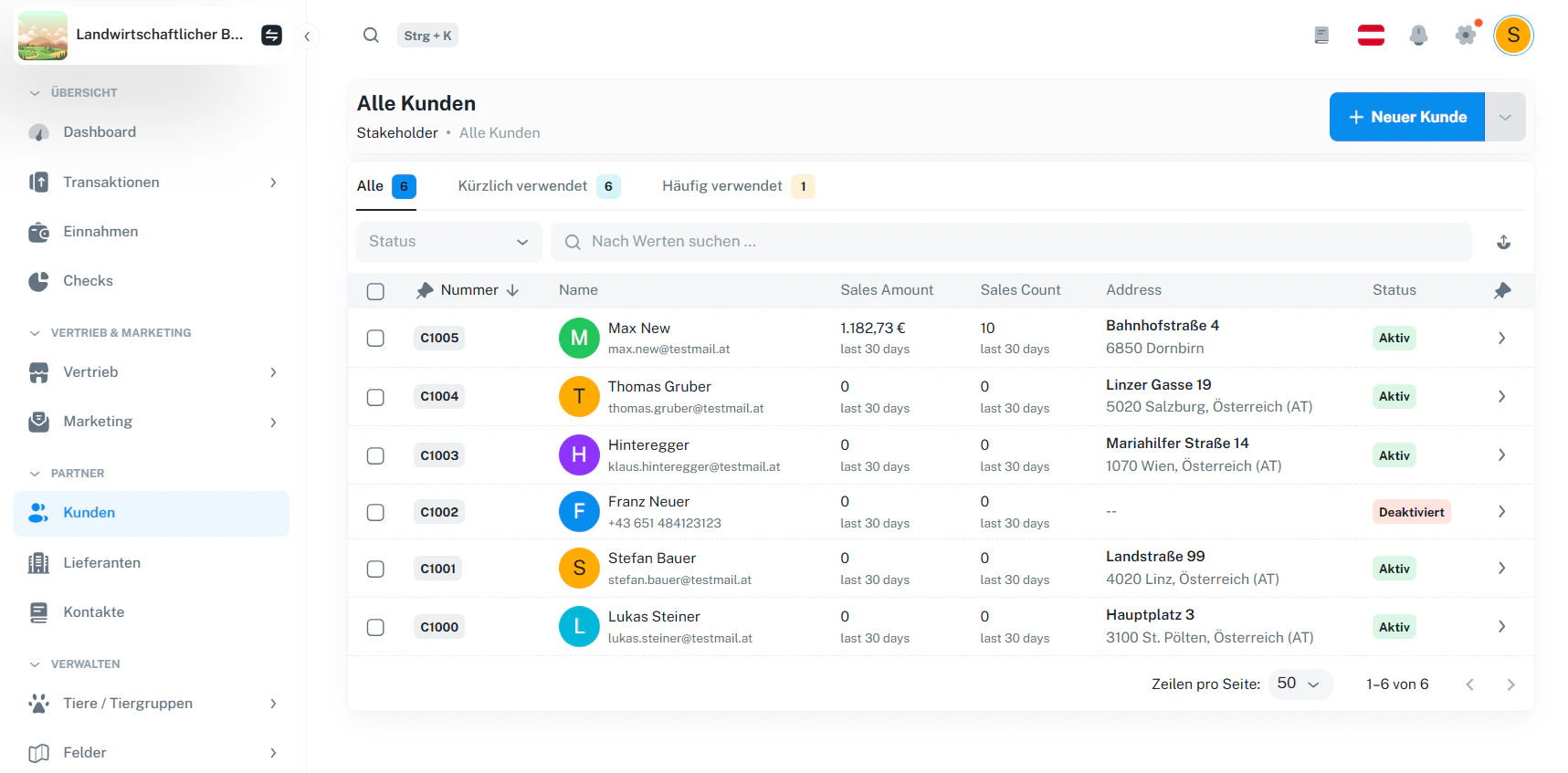Click the Strg + K shortcut button

427,36
